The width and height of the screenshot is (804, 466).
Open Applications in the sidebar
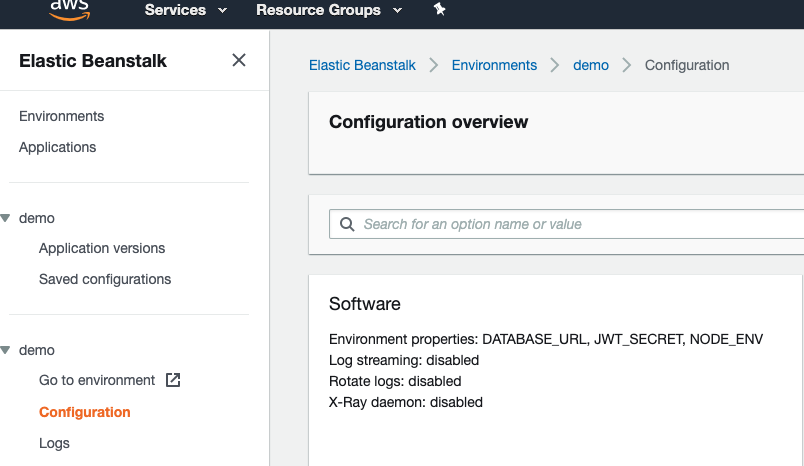pos(57,147)
